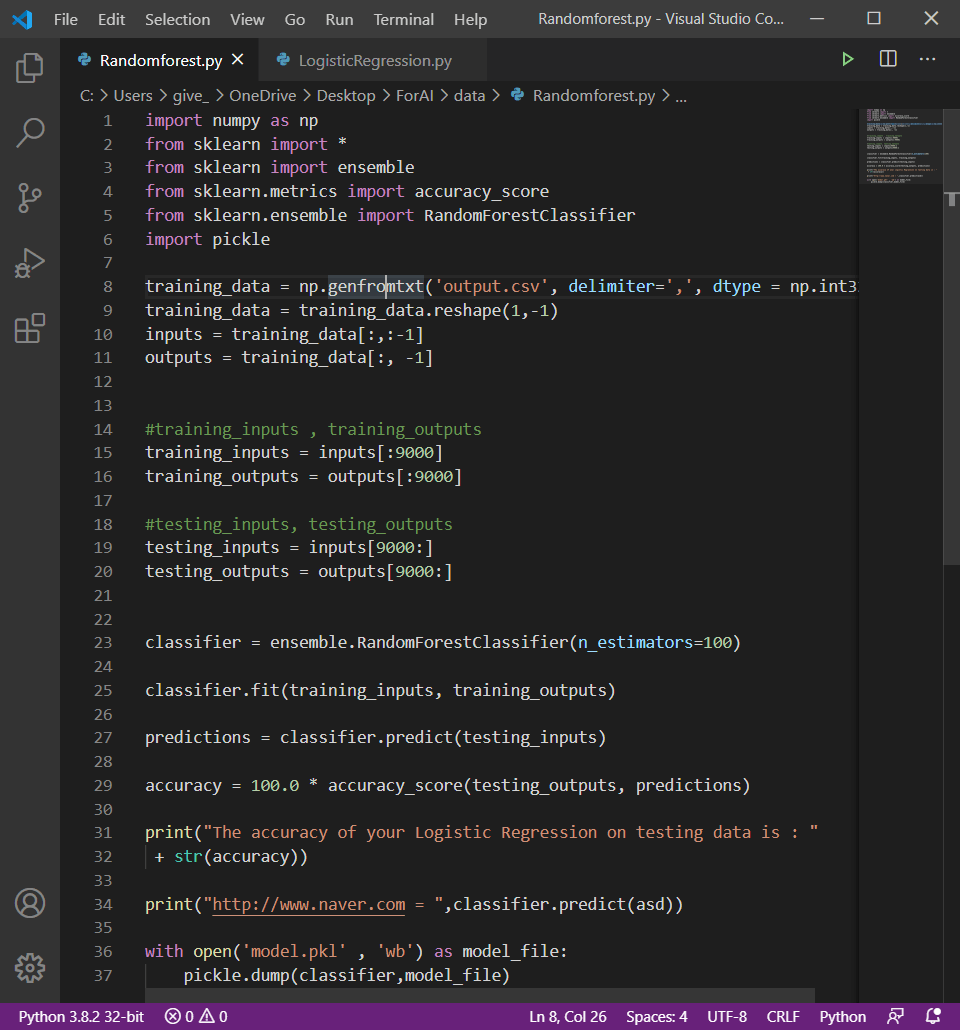960x1030 pixels.
Task: Open the Source Control view
Action: click(x=30, y=197)
